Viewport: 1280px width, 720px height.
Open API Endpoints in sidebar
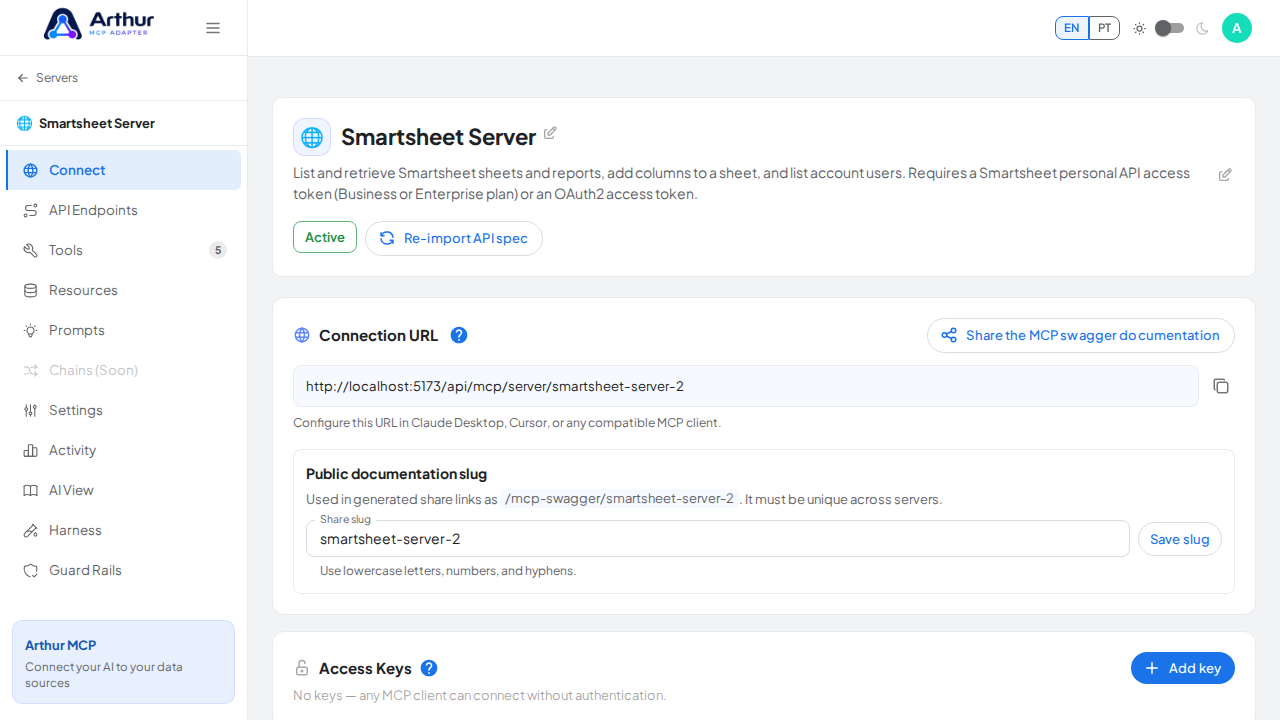pyautogui.click(x=123, y=210)
